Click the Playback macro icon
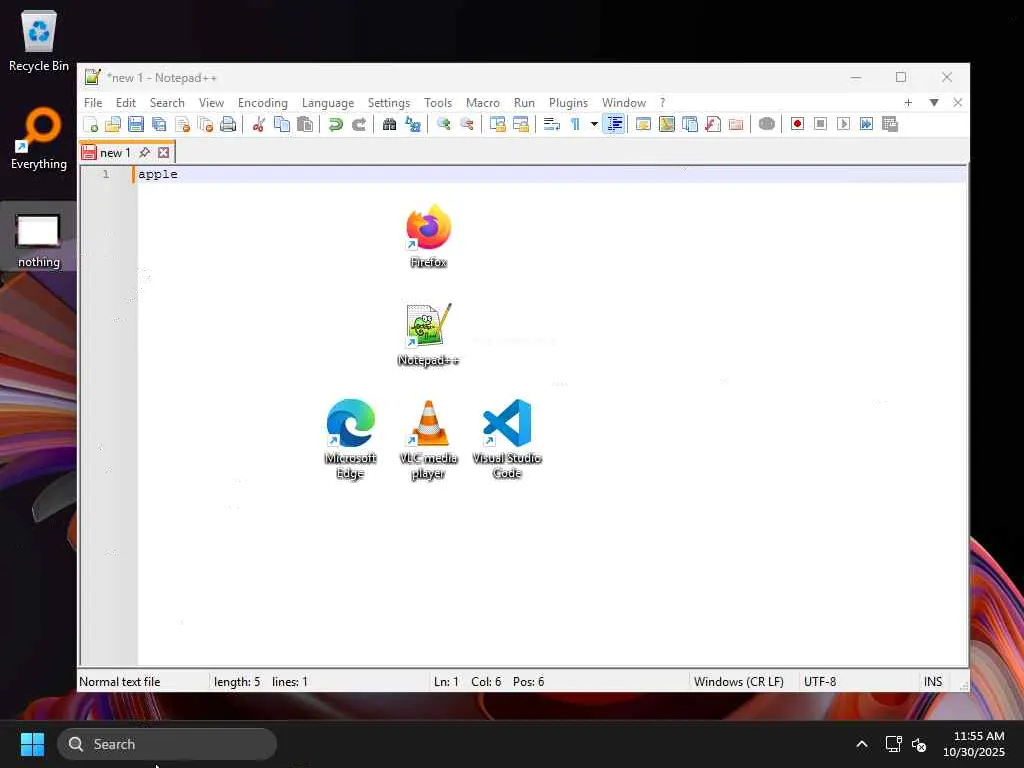 tap(843, 124)
